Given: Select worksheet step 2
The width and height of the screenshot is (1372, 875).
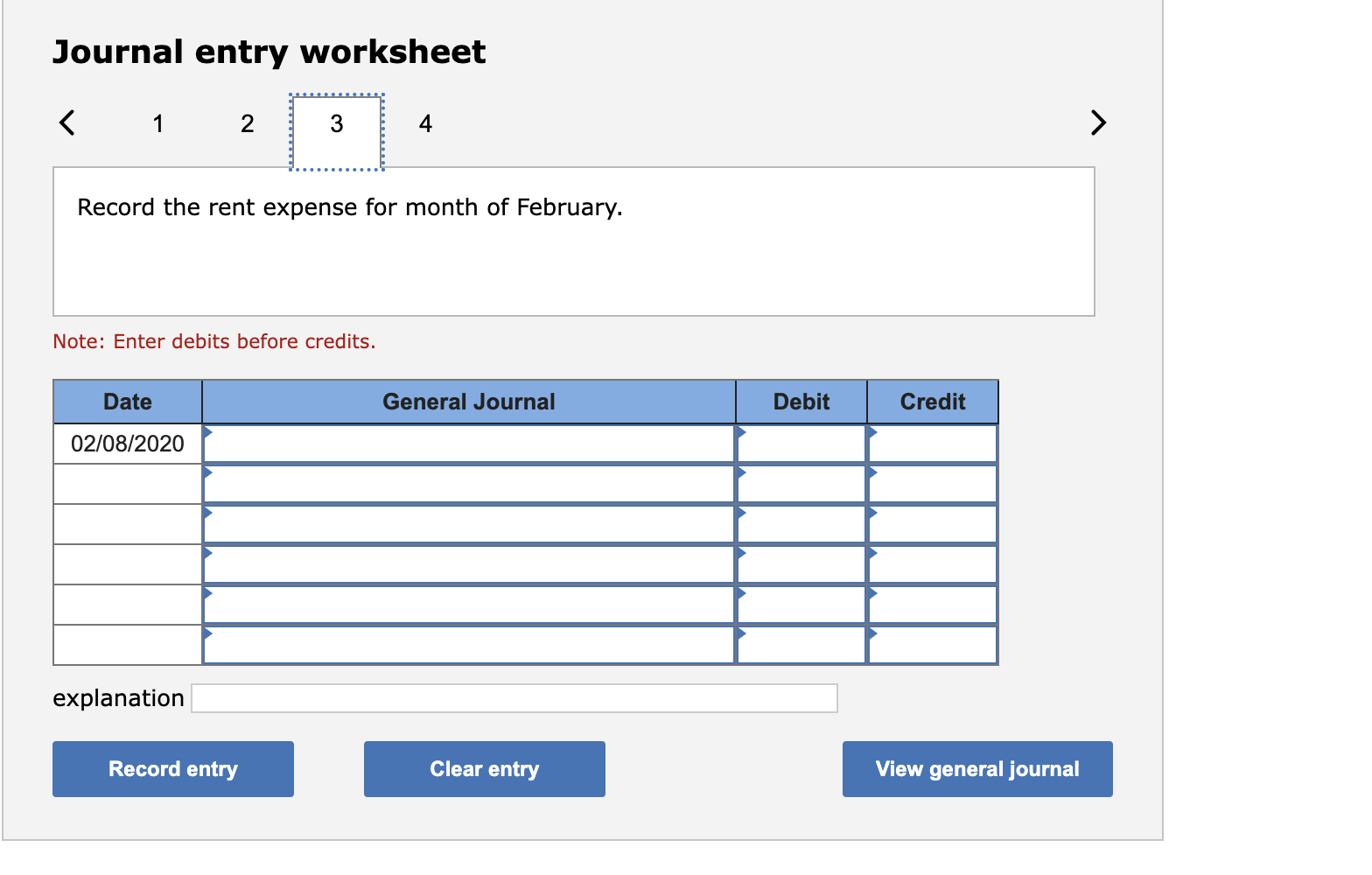Looking at the screenshot, I should tap(248, 123).
